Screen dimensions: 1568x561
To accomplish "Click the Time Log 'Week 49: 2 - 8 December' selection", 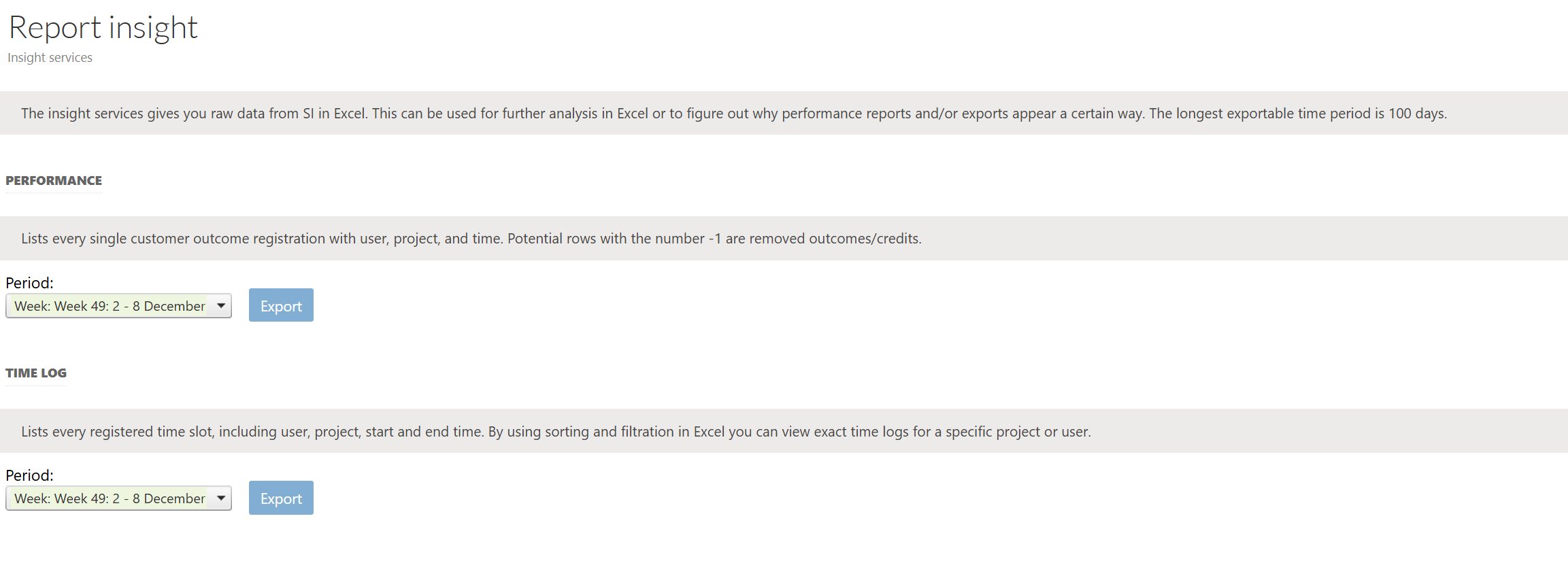I will [x=110, y=498].
